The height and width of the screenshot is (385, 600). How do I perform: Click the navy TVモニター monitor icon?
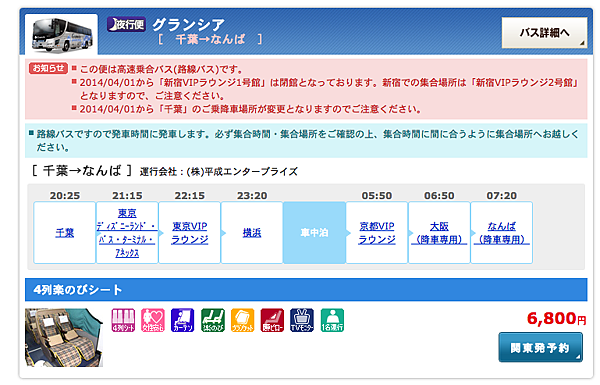coord(302,320)
